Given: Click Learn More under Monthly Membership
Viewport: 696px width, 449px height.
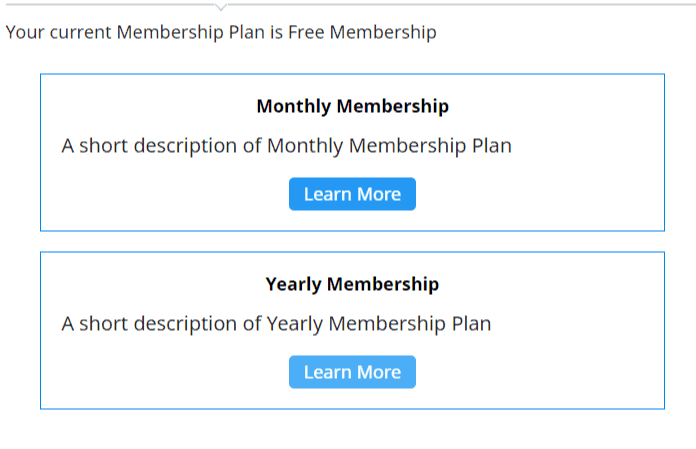Looking at the screenshot, I should [x=352, y=194].
